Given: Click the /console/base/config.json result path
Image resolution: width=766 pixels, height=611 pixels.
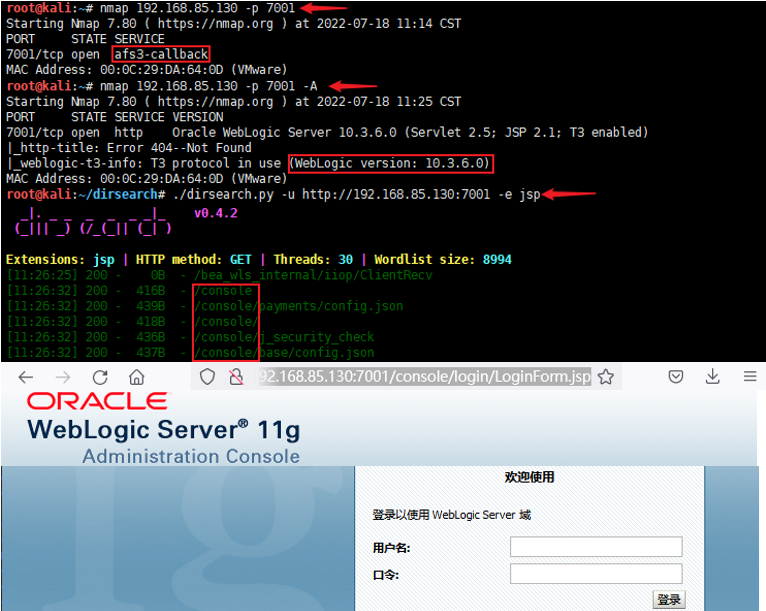Looking at the screenshot, I should (284, 353).
